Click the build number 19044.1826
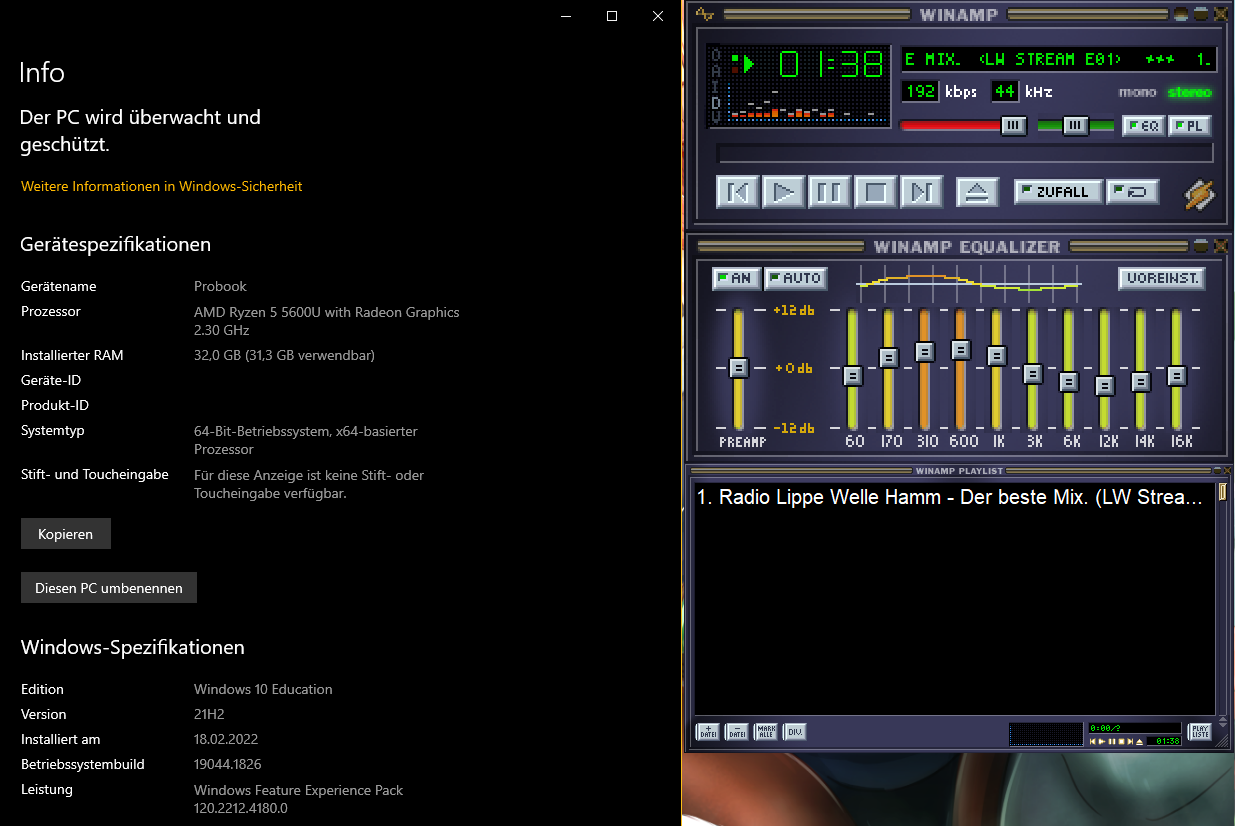This screenshot has width=1235, height=826. click(x=228, y=764)
